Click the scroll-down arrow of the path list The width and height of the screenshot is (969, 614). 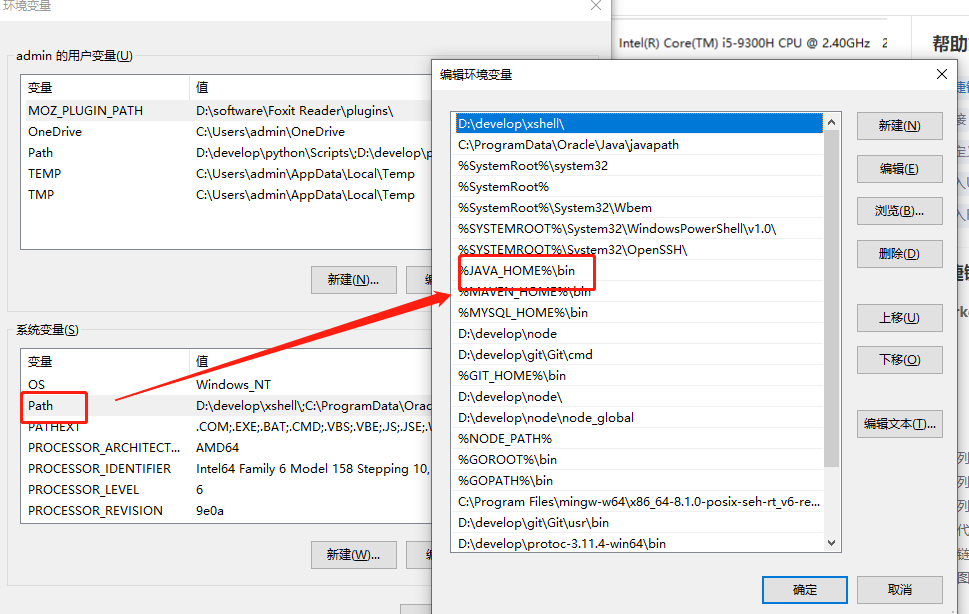831,543
